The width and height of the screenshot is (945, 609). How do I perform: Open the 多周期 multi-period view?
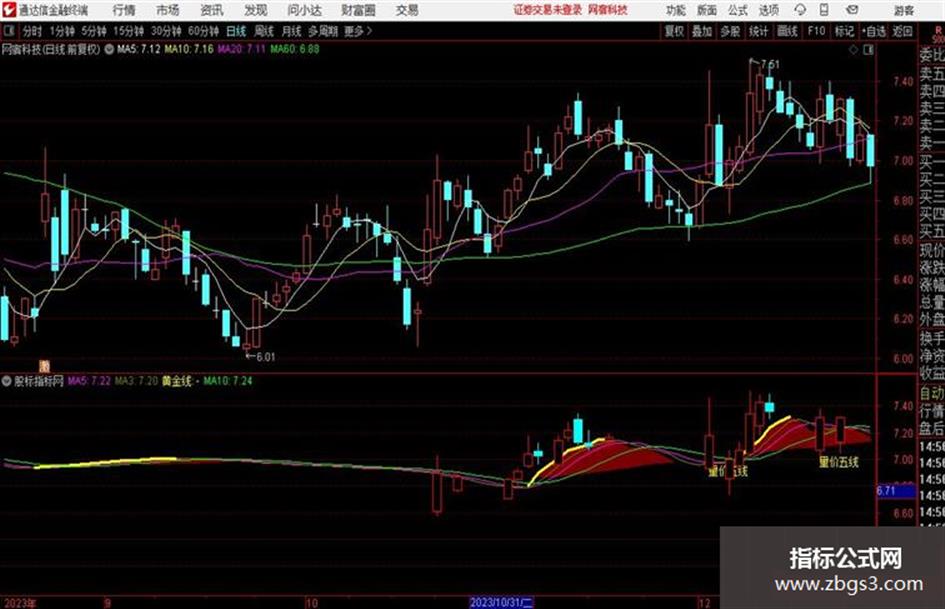tap(322, 31)
